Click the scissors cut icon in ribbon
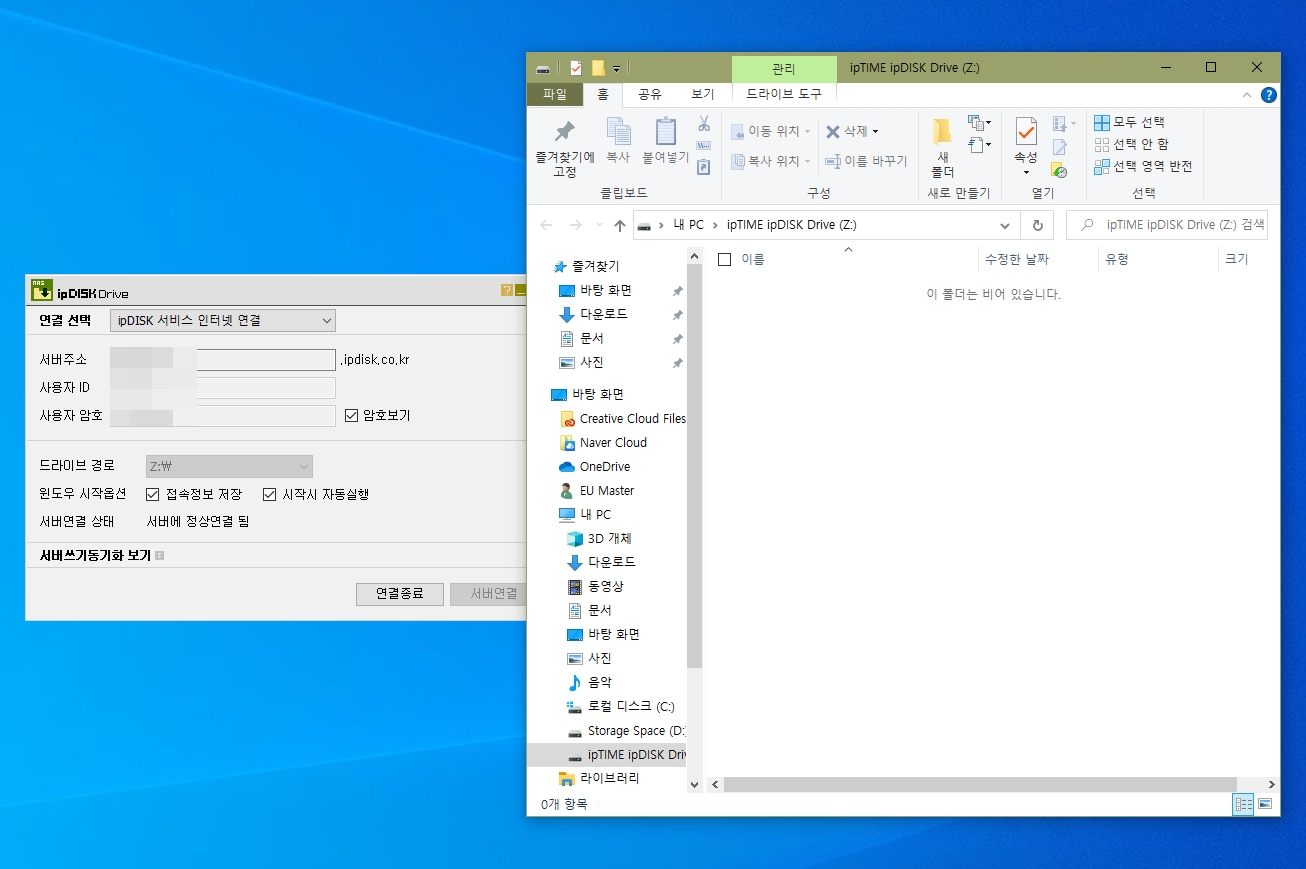The width and height of the screenshot is (1306, 869). tap(704, 123)
